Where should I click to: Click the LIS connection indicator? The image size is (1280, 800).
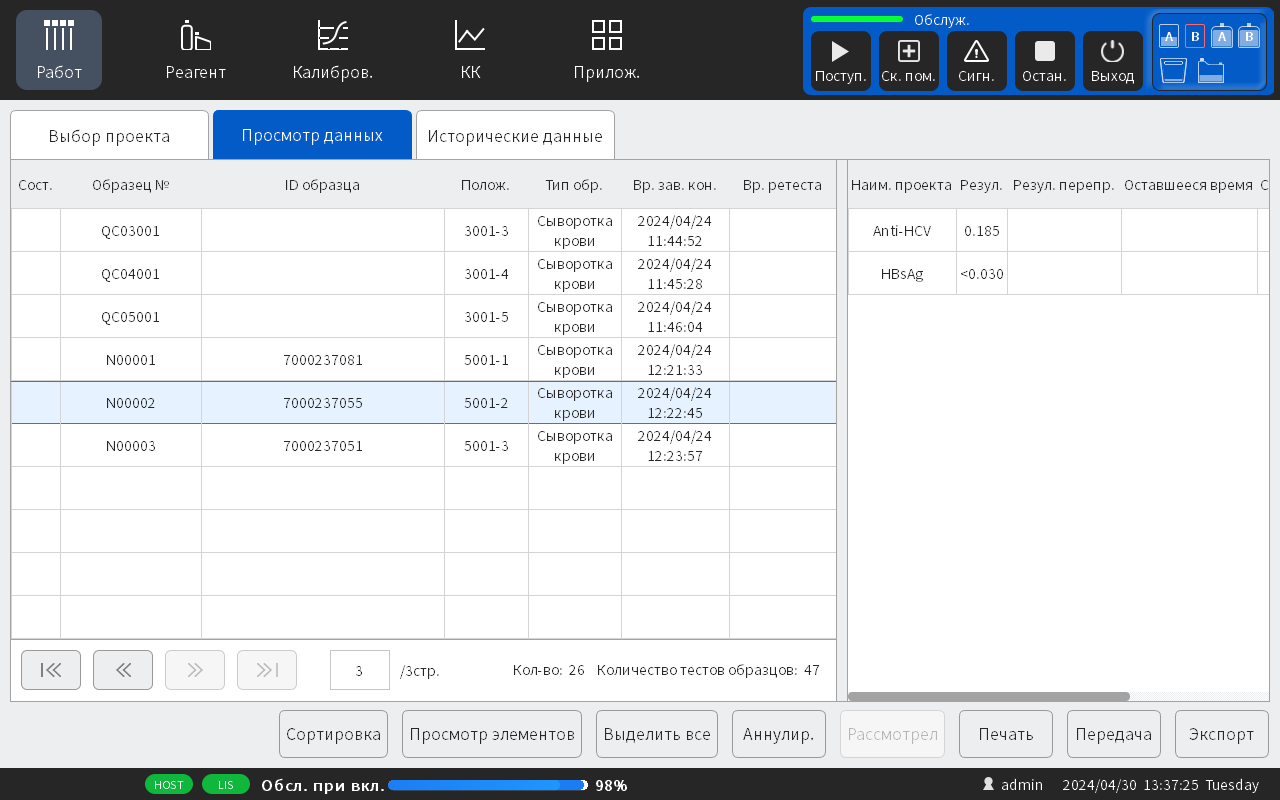[x=226, y=785]
